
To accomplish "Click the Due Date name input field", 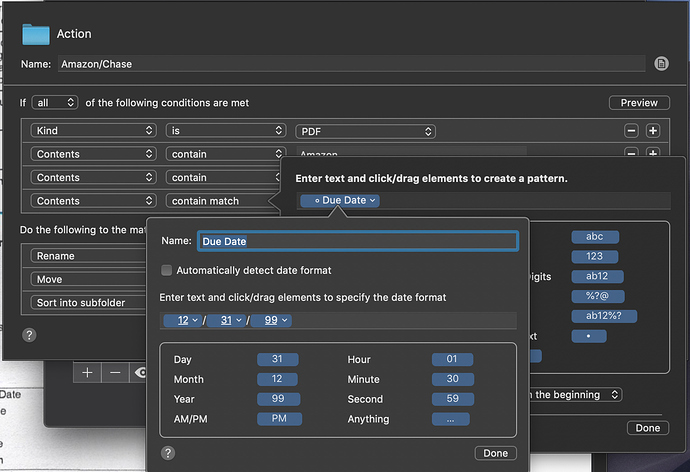I will click(358, 241).
